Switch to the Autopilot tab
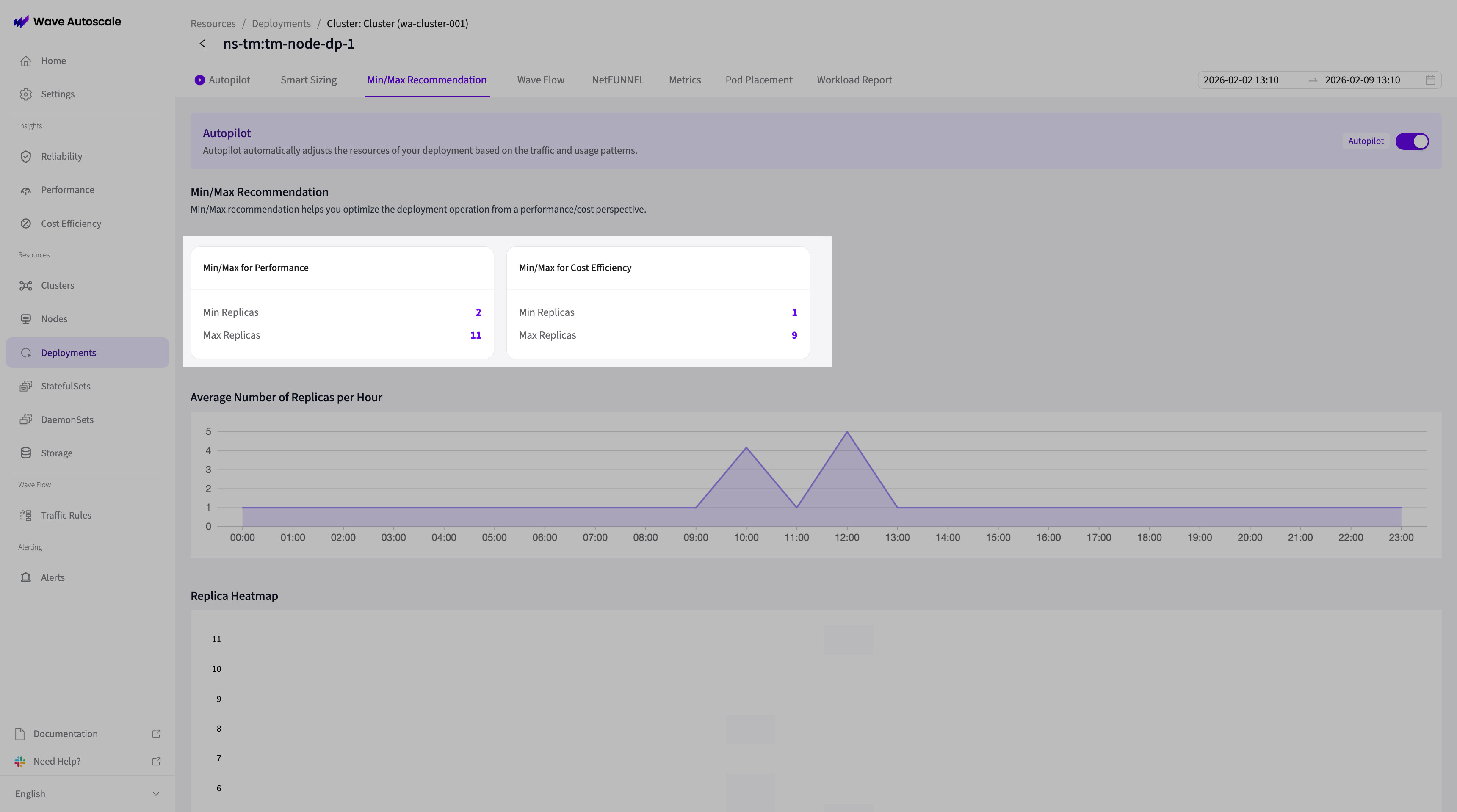The image size is (1457, 812). 222,80
